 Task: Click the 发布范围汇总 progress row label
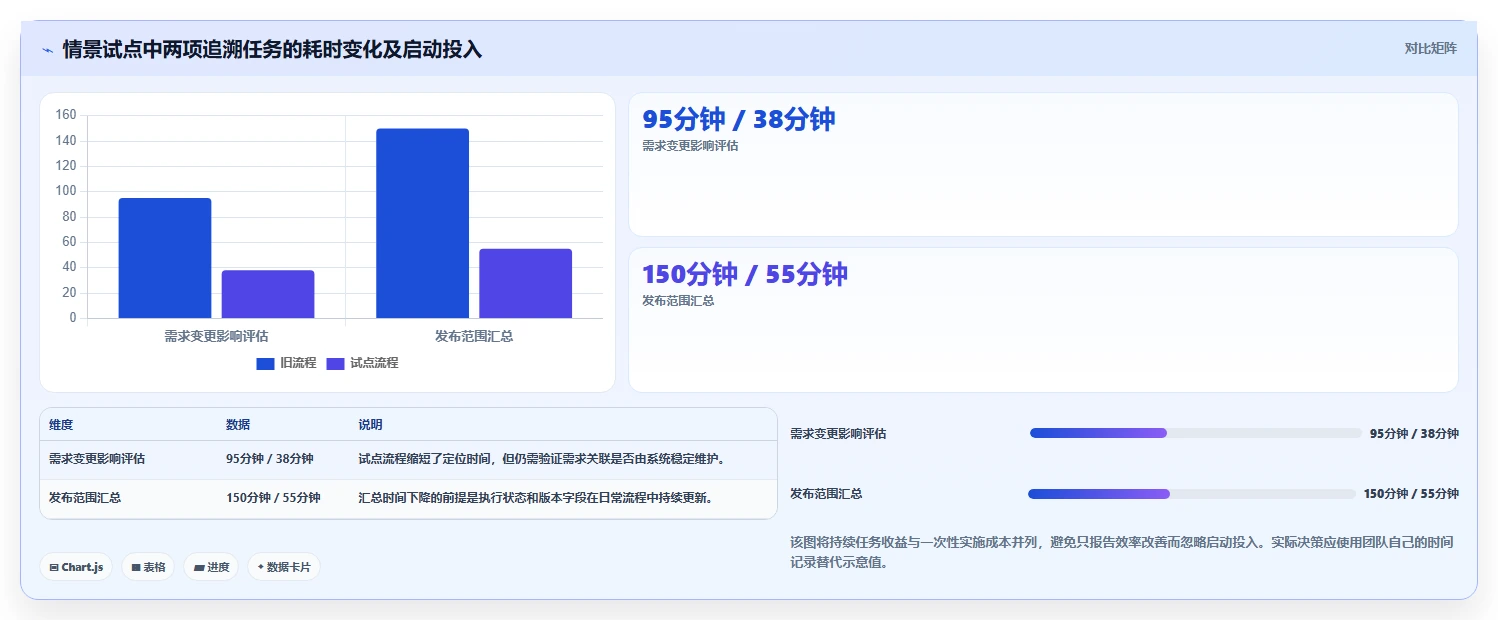(x=826, y=494)
